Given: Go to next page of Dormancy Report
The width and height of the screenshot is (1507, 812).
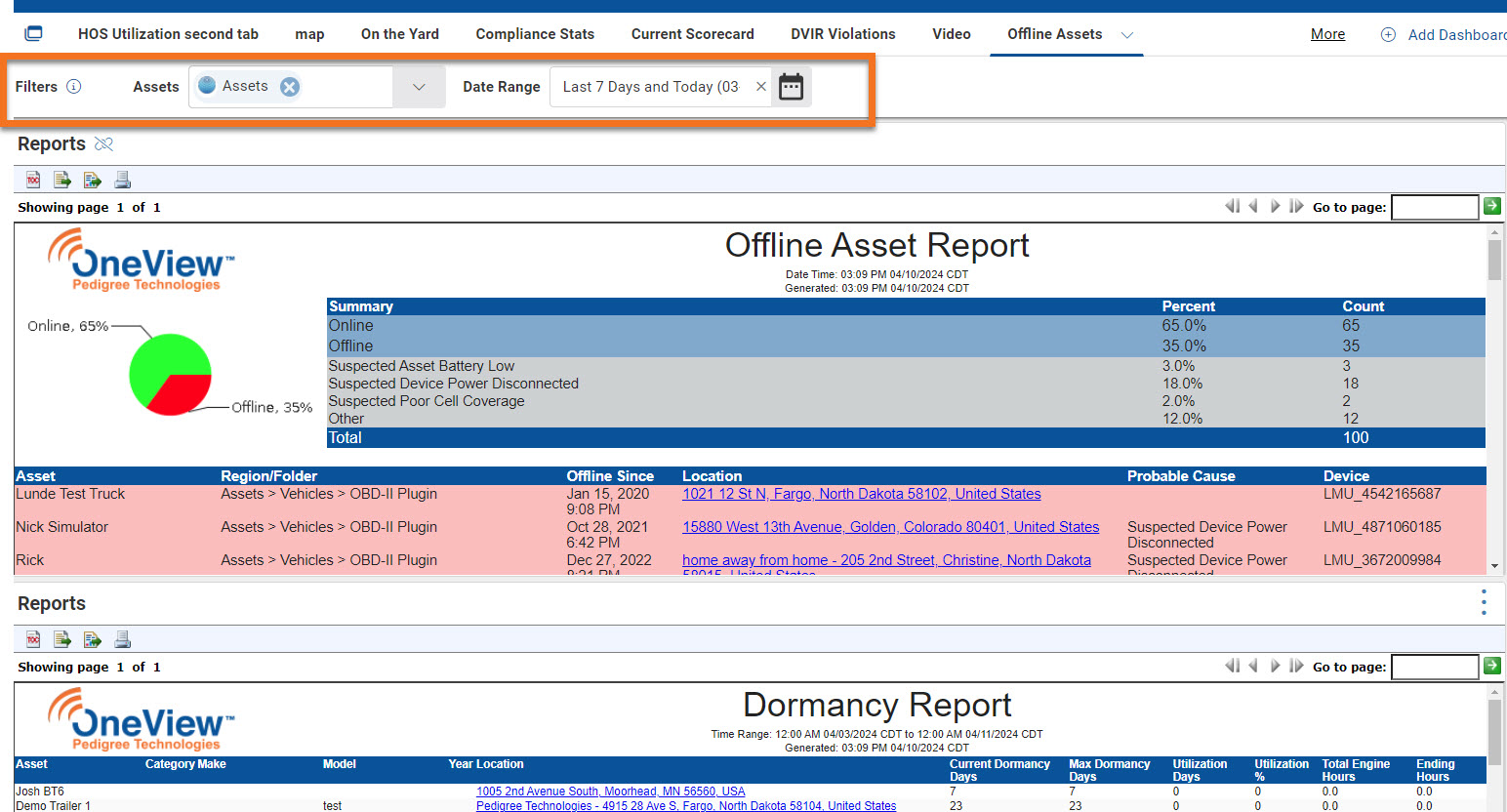Looking at the screenshot, I should (1275, 666).
